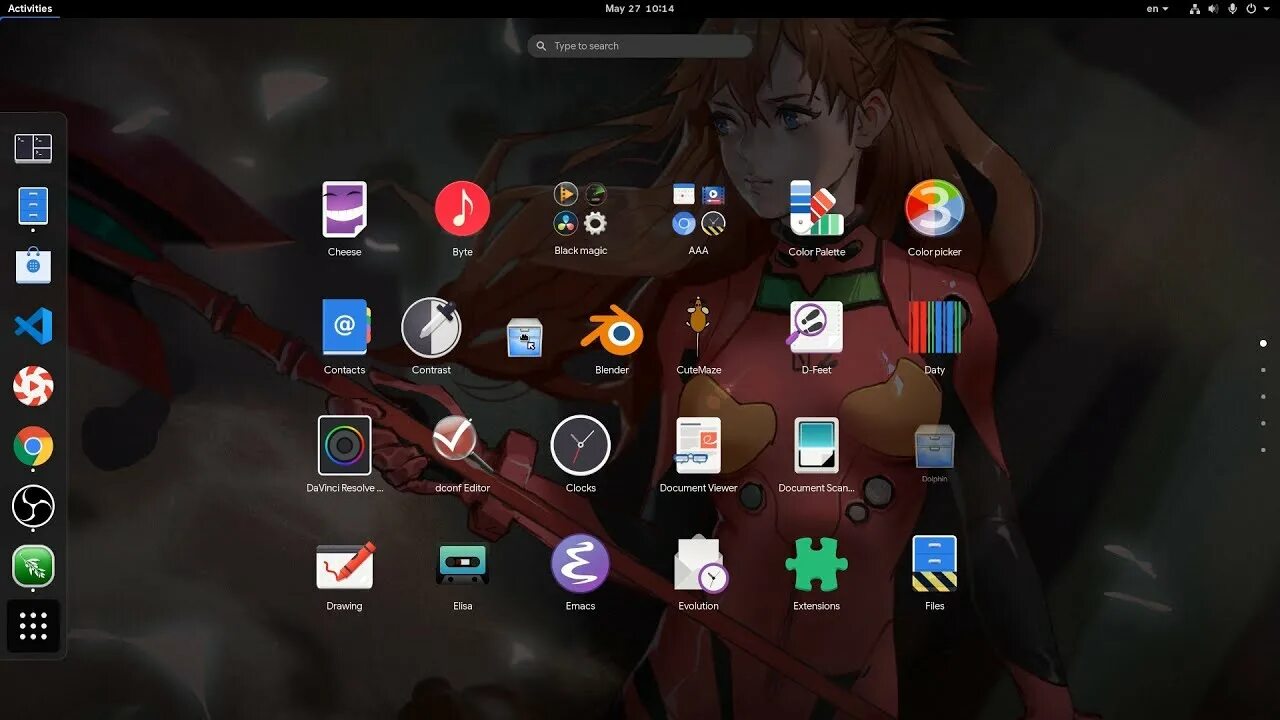Click the faded Dolphin icon
The height and width of the screenshot is (720, 1280).
pyautogui.click(x=934, y=447)
